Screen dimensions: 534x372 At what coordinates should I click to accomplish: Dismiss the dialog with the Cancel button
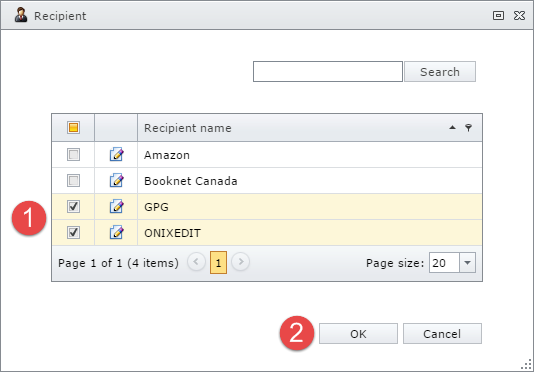[x=442, y=334]
